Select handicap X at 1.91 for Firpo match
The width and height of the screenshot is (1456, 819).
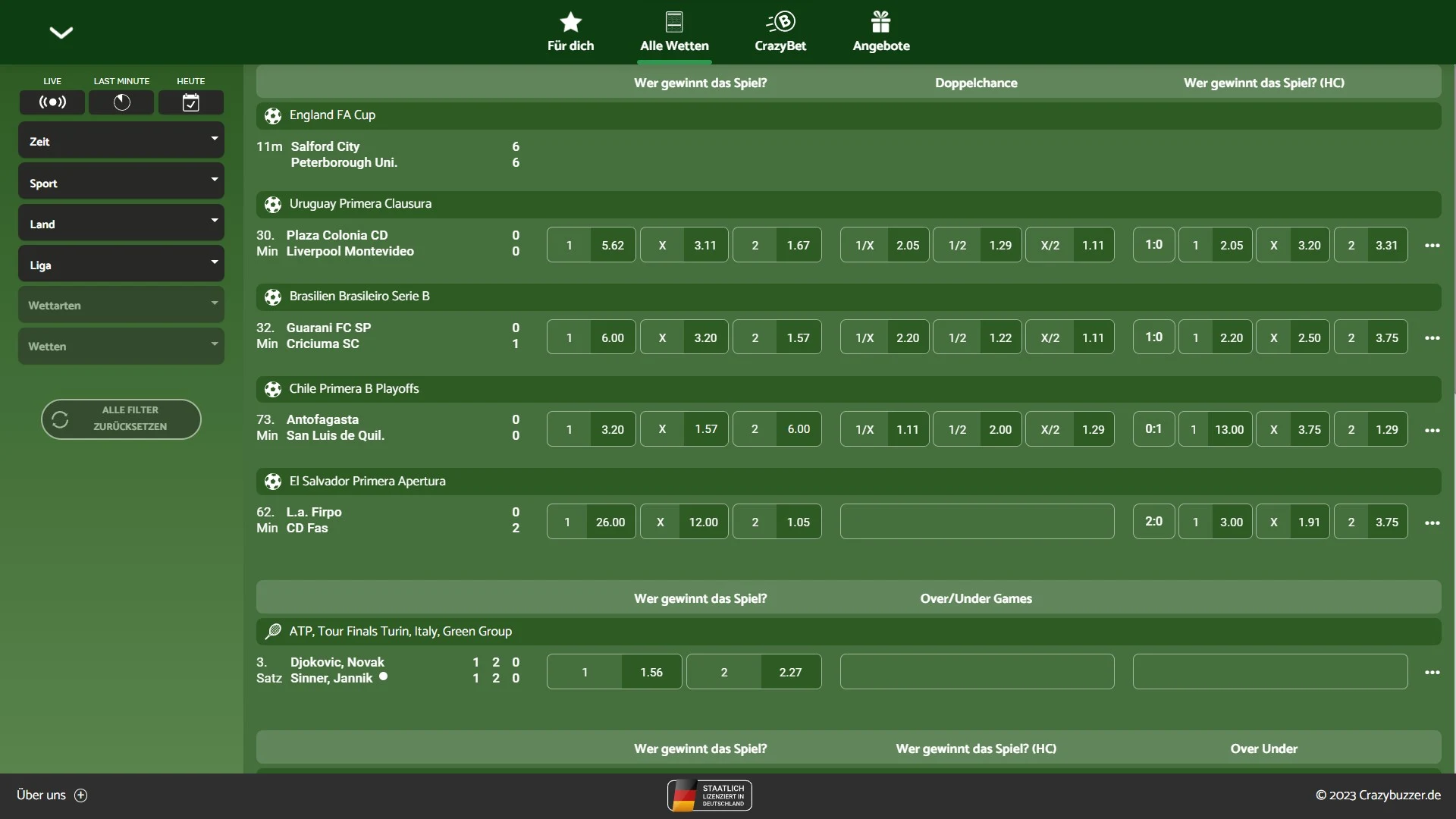coord(1293,522)
